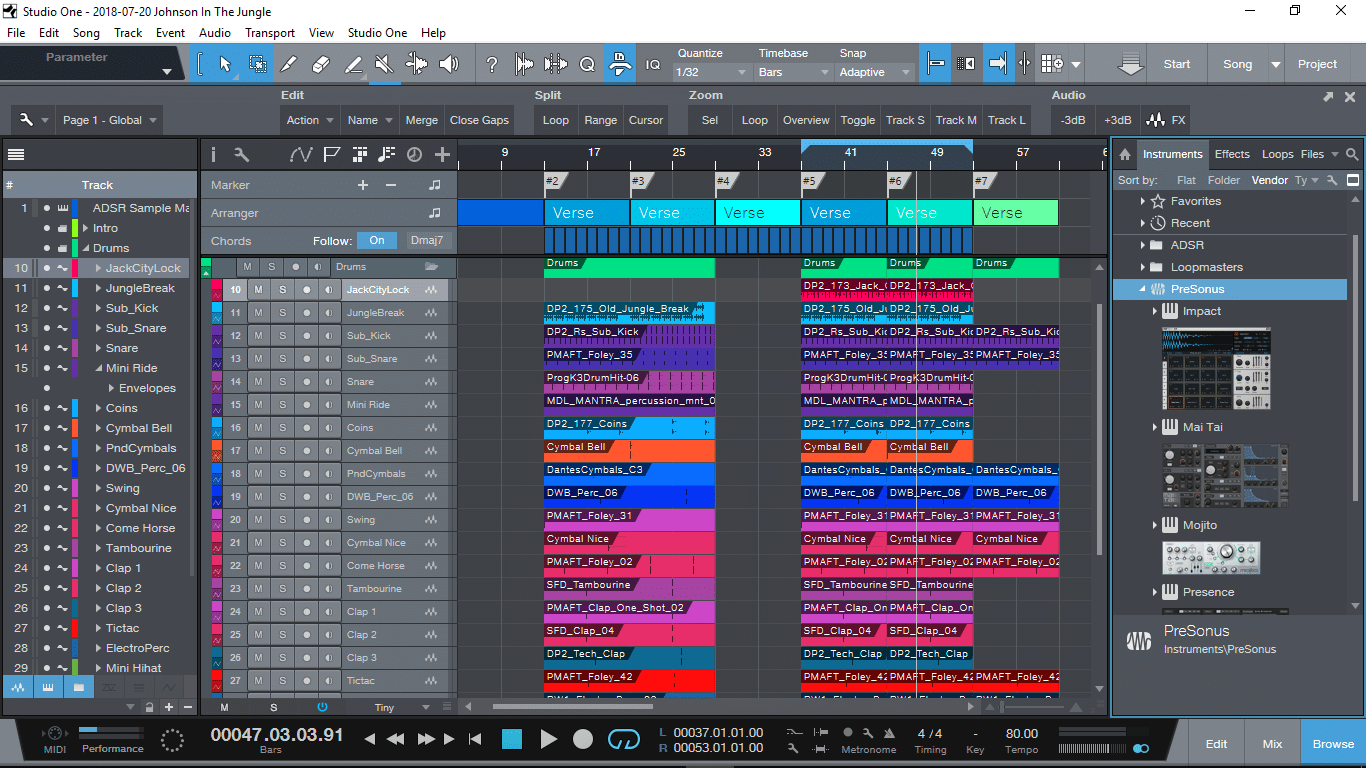Open track wrench settings above tracks

241,155
